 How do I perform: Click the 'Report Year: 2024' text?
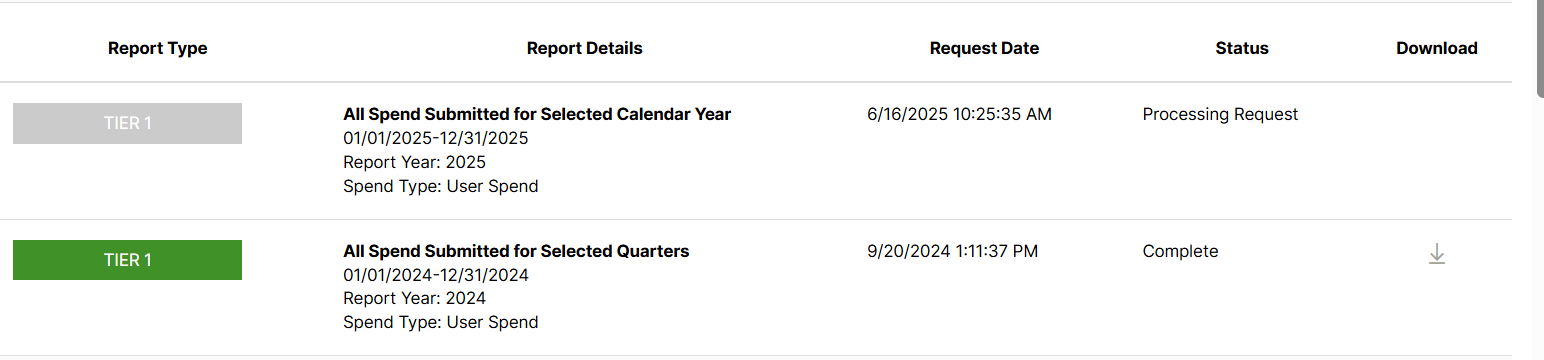point(414,299)
